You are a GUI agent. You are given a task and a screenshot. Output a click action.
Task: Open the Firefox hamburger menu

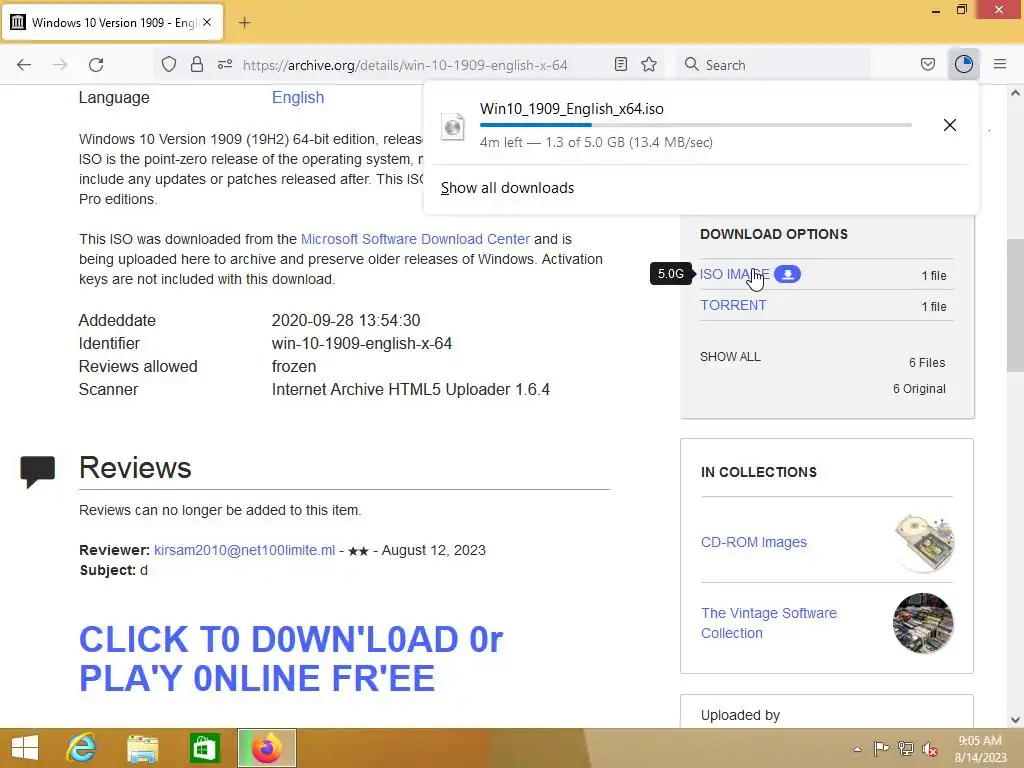tap(1000, 64)
